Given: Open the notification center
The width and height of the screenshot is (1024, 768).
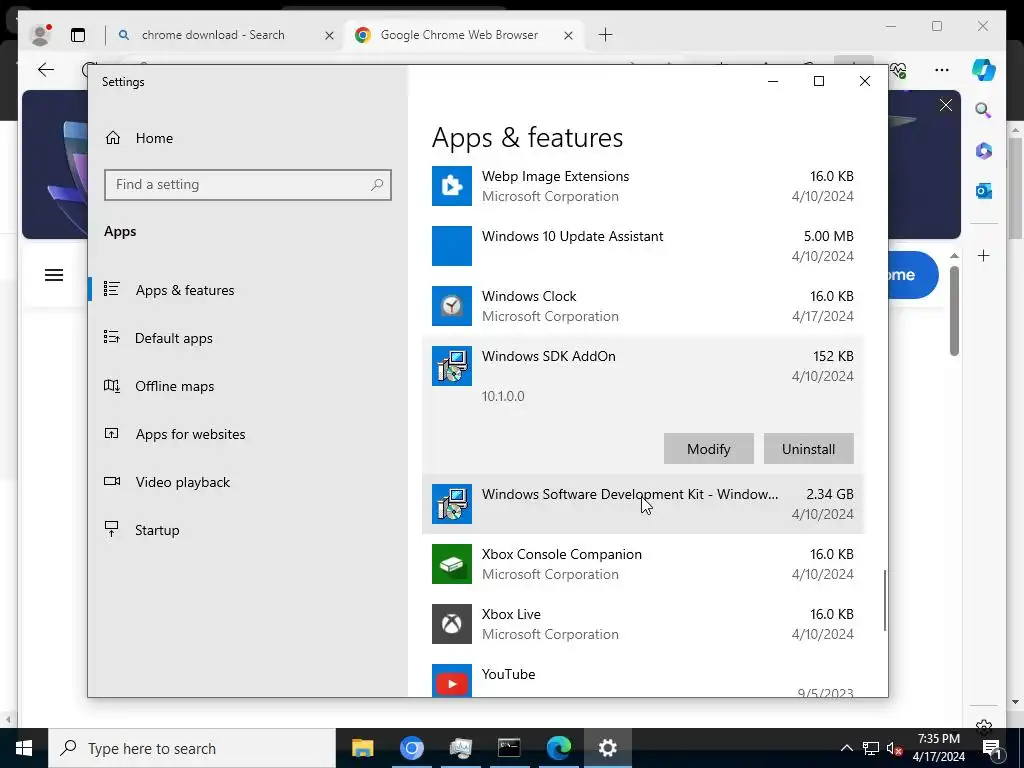Looking at the screenshot, I should click(991, 748).
